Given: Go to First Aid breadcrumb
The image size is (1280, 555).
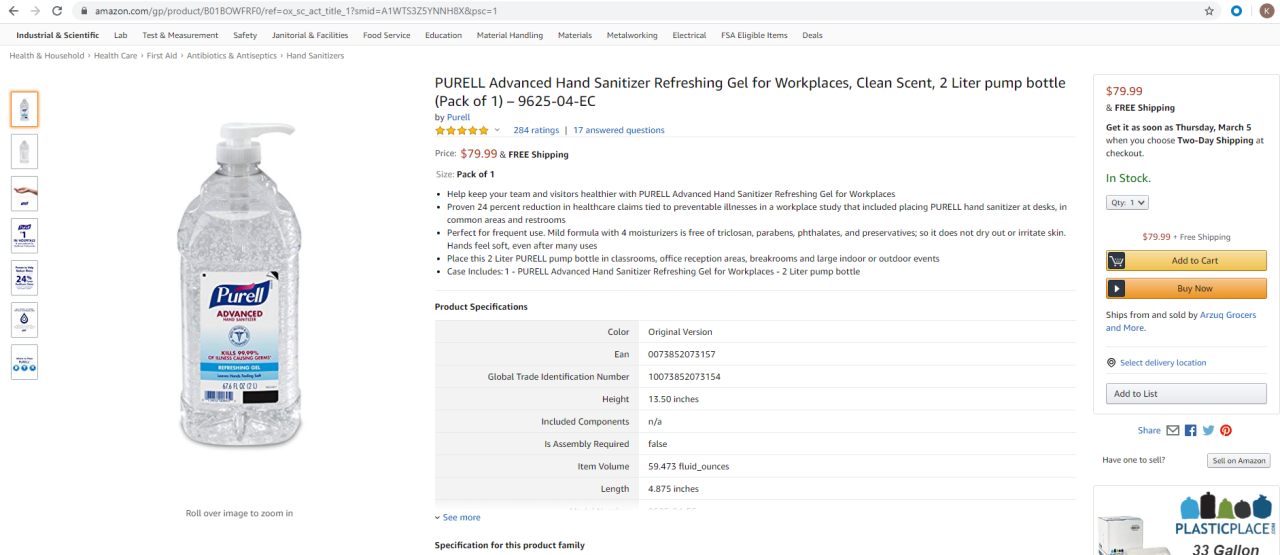Looking at the screenshot, I should (x=162, y=56).
